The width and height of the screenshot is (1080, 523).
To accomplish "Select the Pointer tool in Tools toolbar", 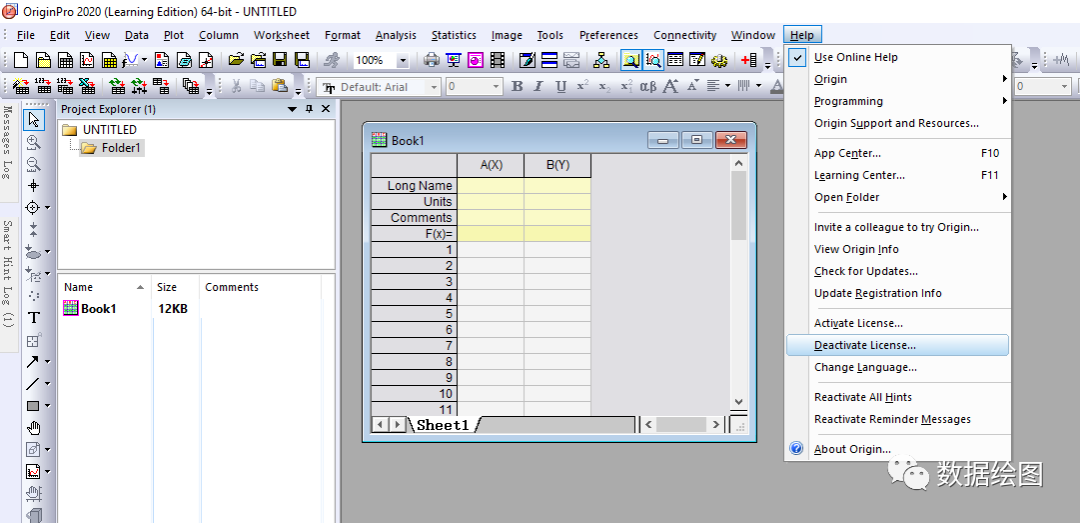I will 33,120.
